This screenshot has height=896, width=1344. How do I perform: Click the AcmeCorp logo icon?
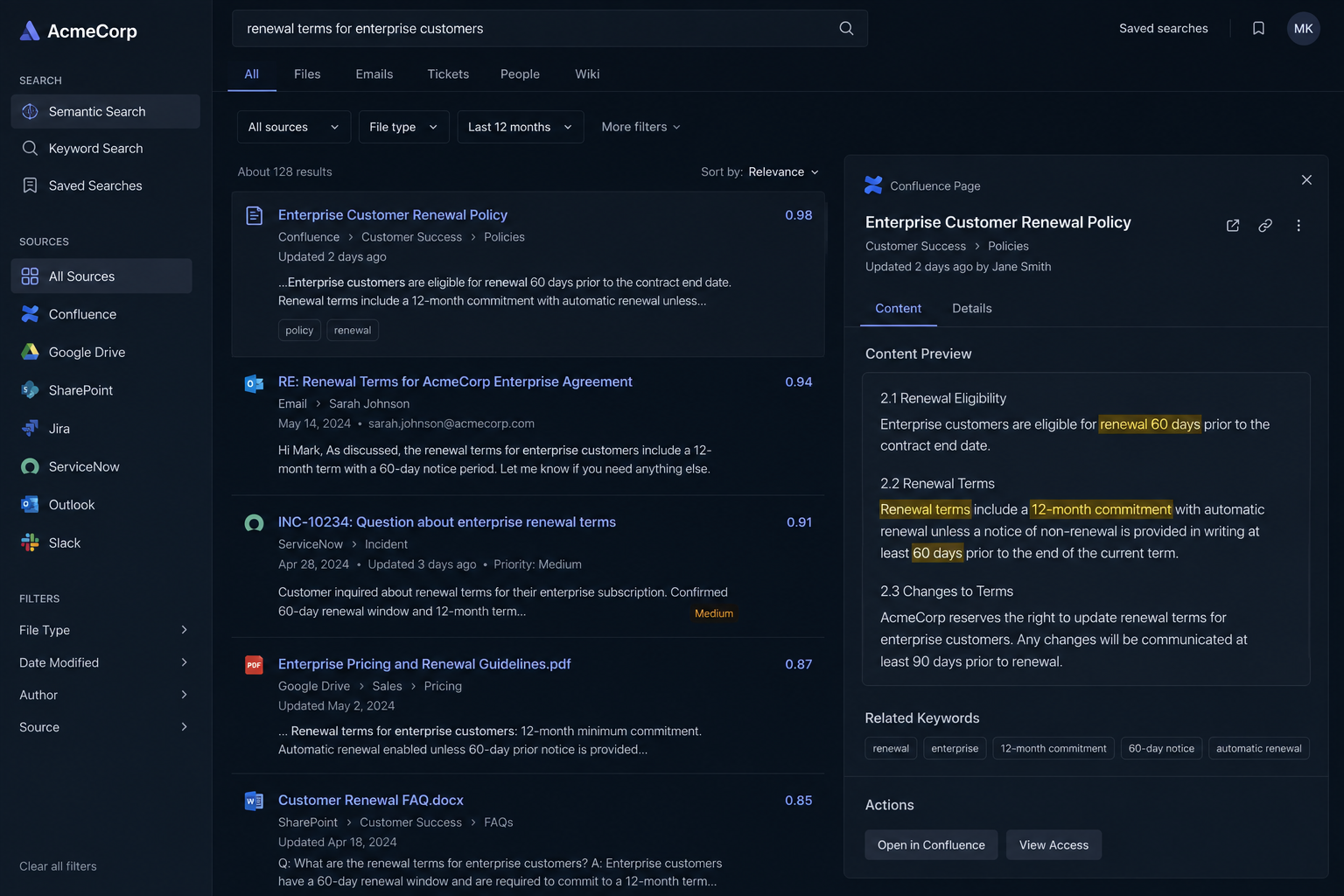coord(30,31)
